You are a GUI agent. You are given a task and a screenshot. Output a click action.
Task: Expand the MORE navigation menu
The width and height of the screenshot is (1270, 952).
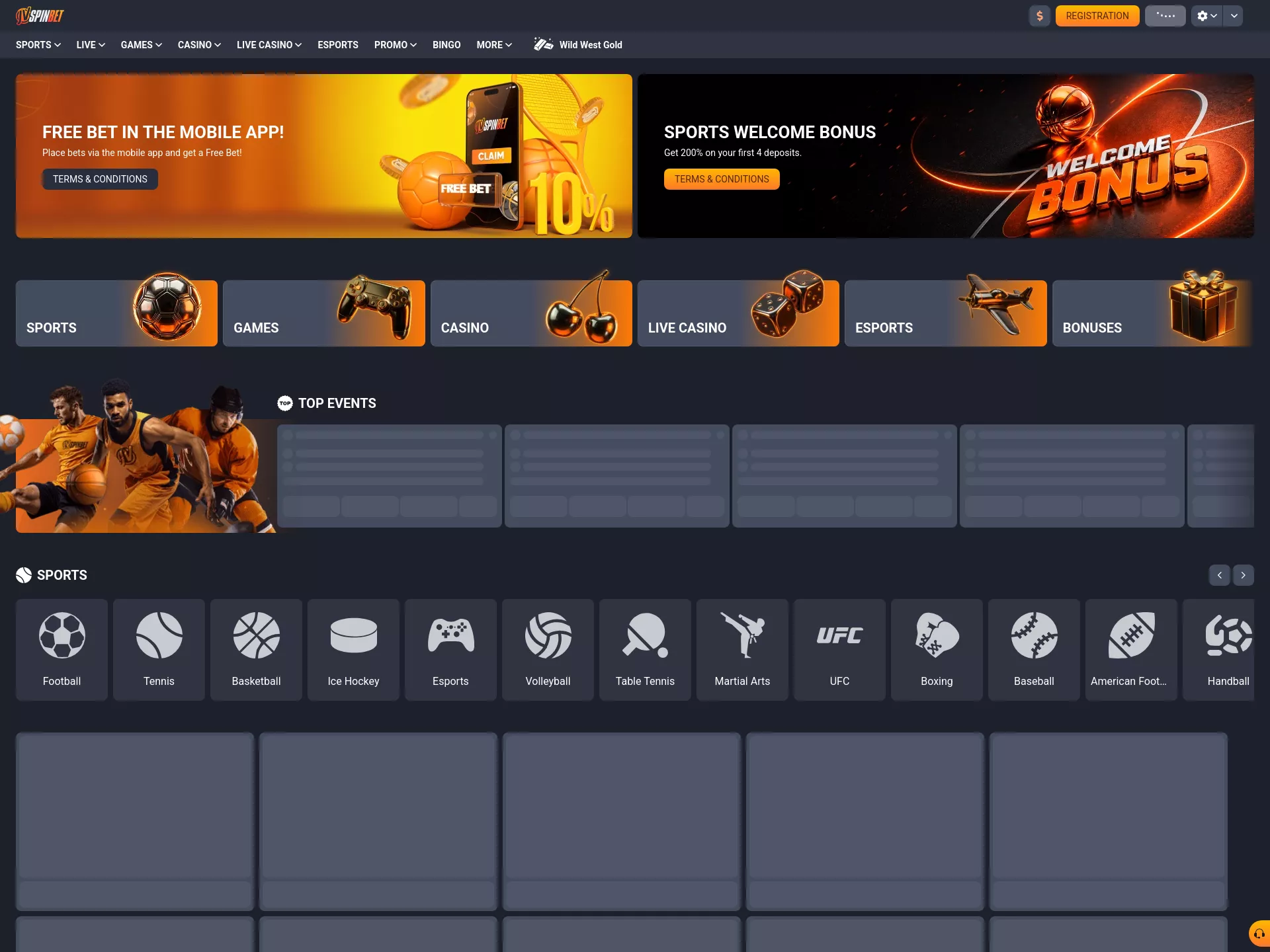(494, 45)
